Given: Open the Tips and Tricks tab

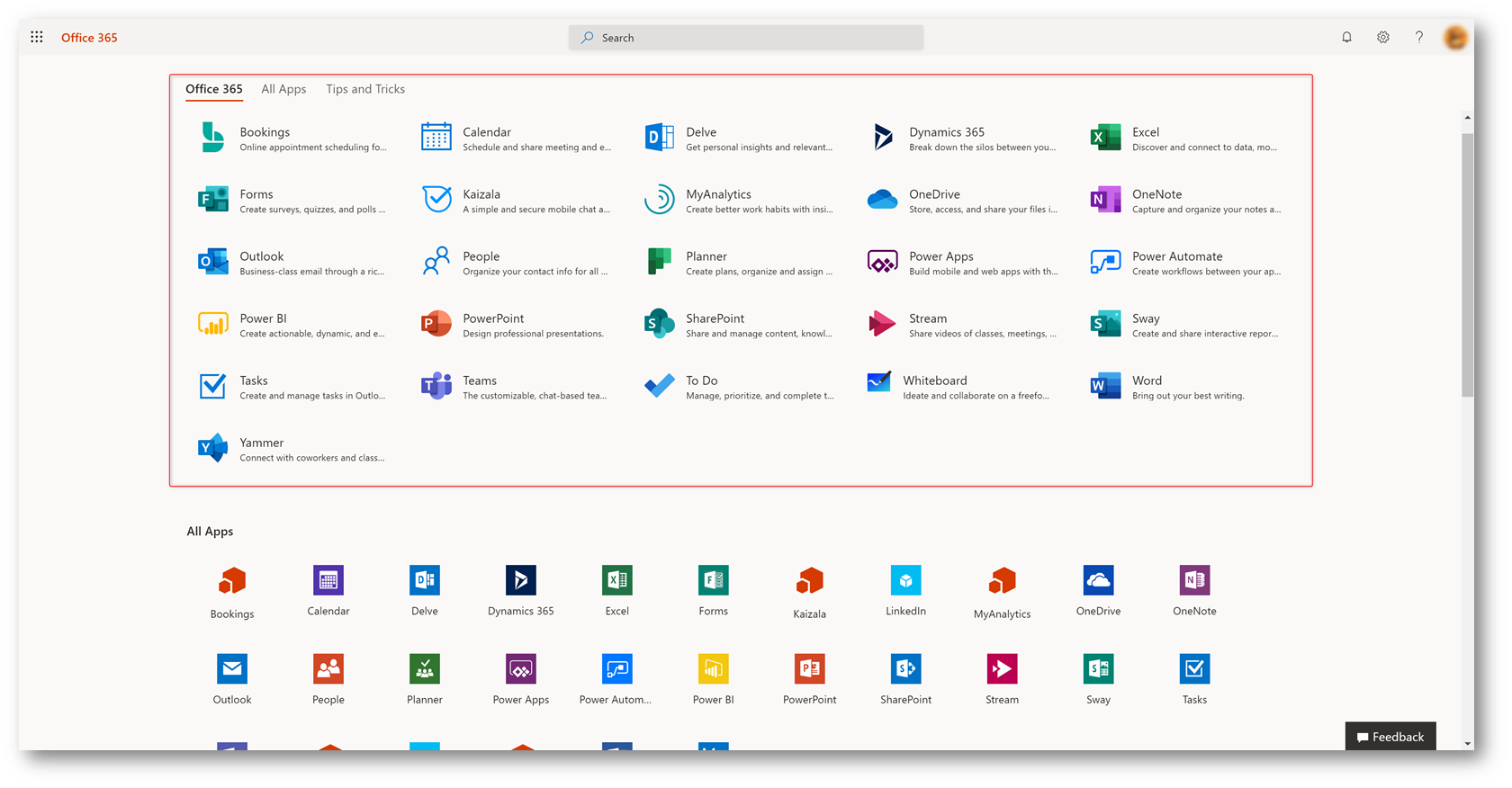Looking at the screenshot, I should (365, 89).
